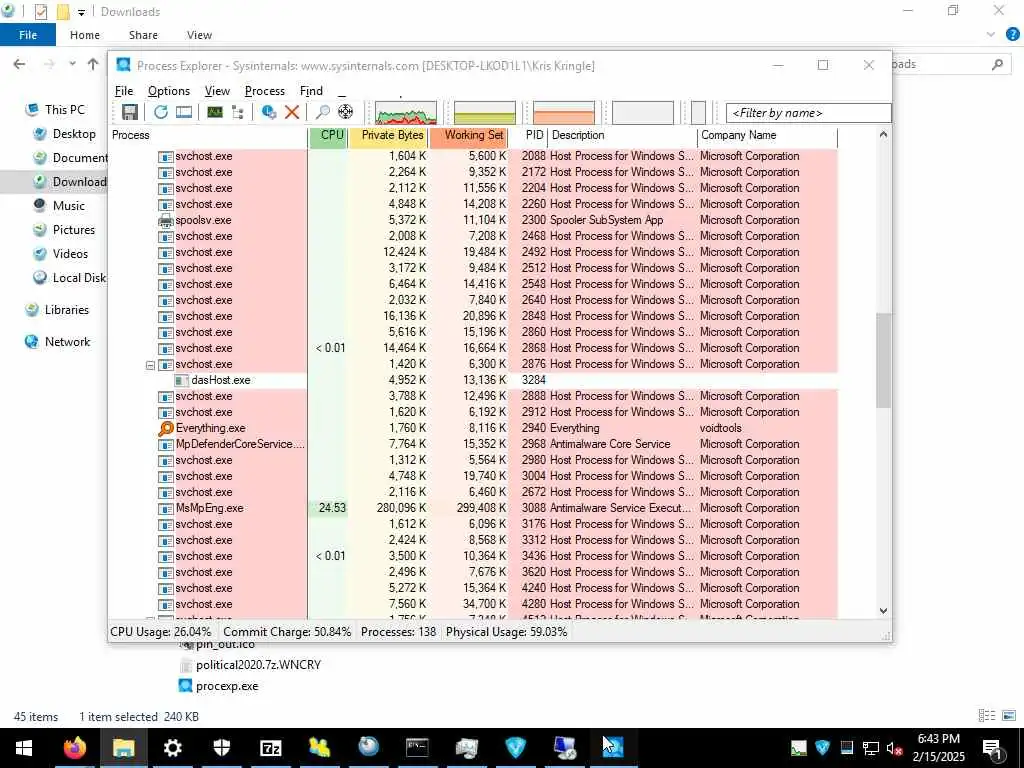
Task: Sort by the Process column header
Action: [x=208, y=135]
